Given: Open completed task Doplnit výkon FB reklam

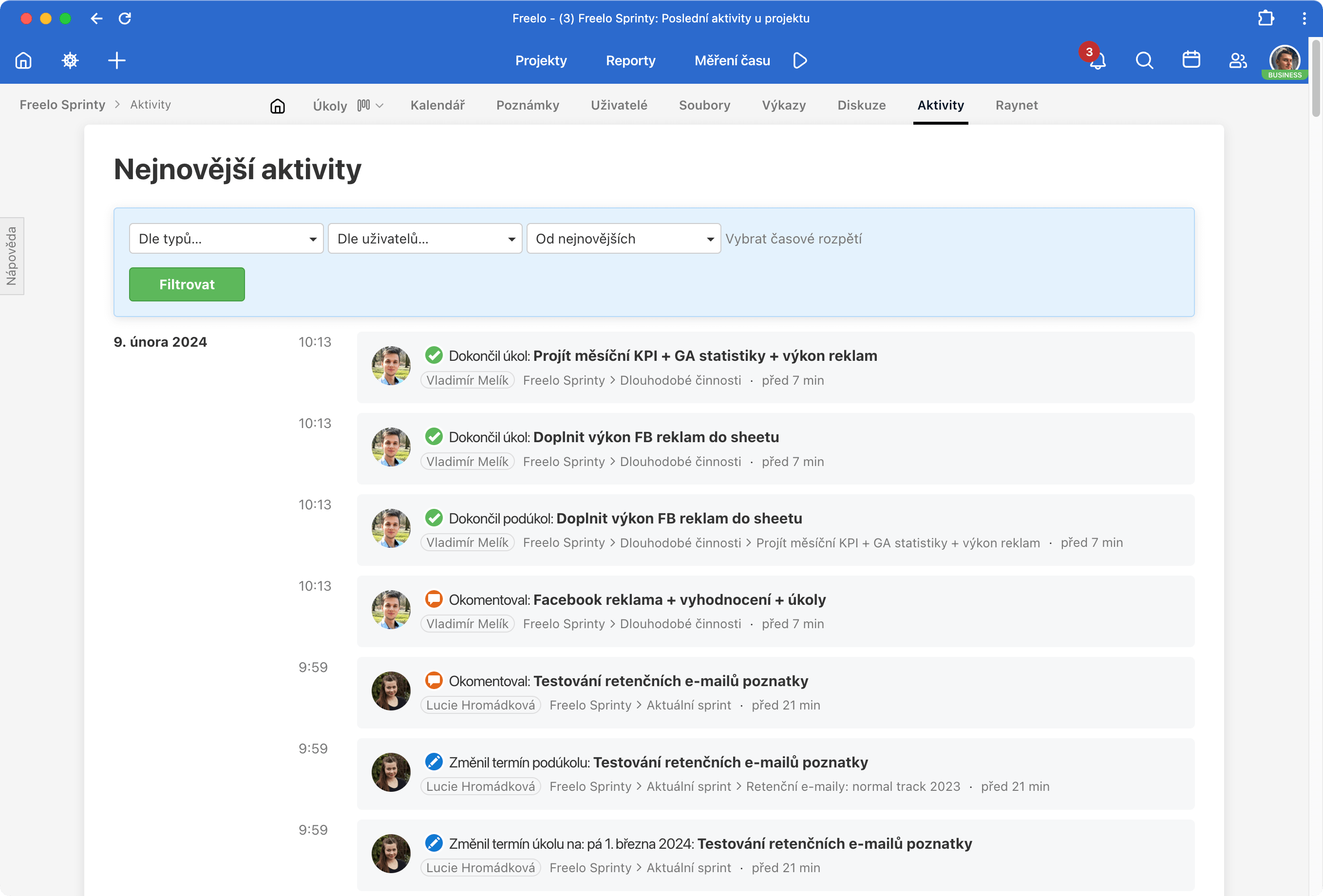Looking at the screenshot, I should pyautogui.click(x=656, y=437).
